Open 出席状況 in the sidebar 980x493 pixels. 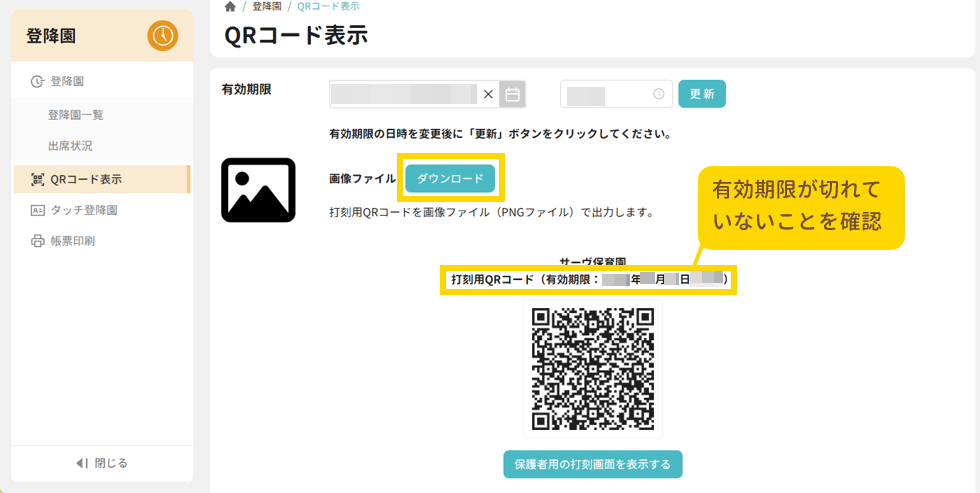[70, 146]
